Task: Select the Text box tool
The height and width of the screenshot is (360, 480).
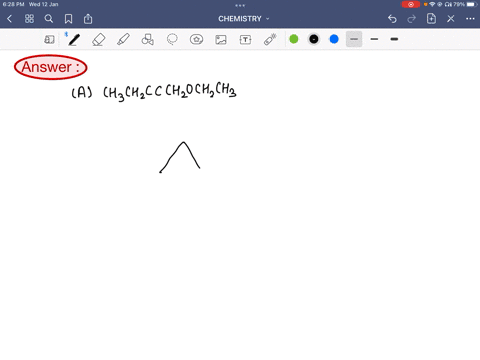Action: coord(245,39)
